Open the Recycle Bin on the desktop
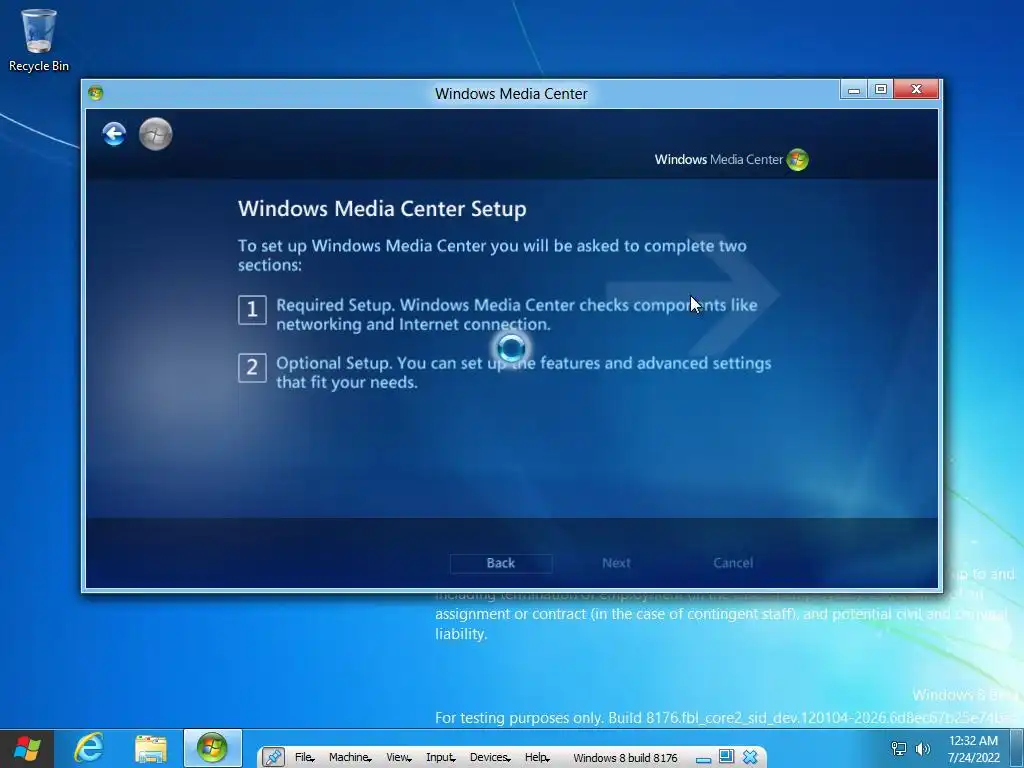 (x=39, y=40)
